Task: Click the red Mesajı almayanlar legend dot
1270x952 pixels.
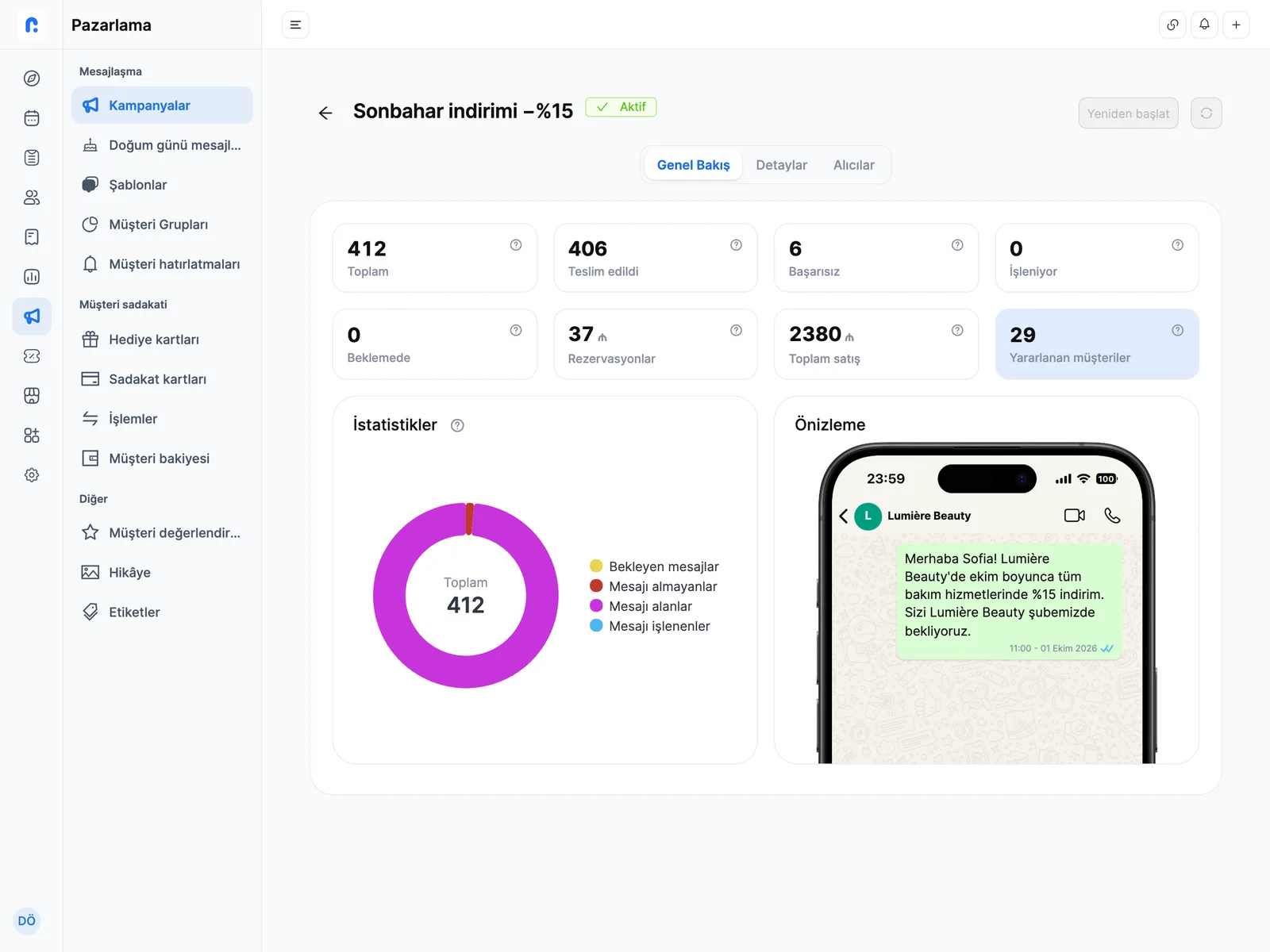Action: point(596,585)
